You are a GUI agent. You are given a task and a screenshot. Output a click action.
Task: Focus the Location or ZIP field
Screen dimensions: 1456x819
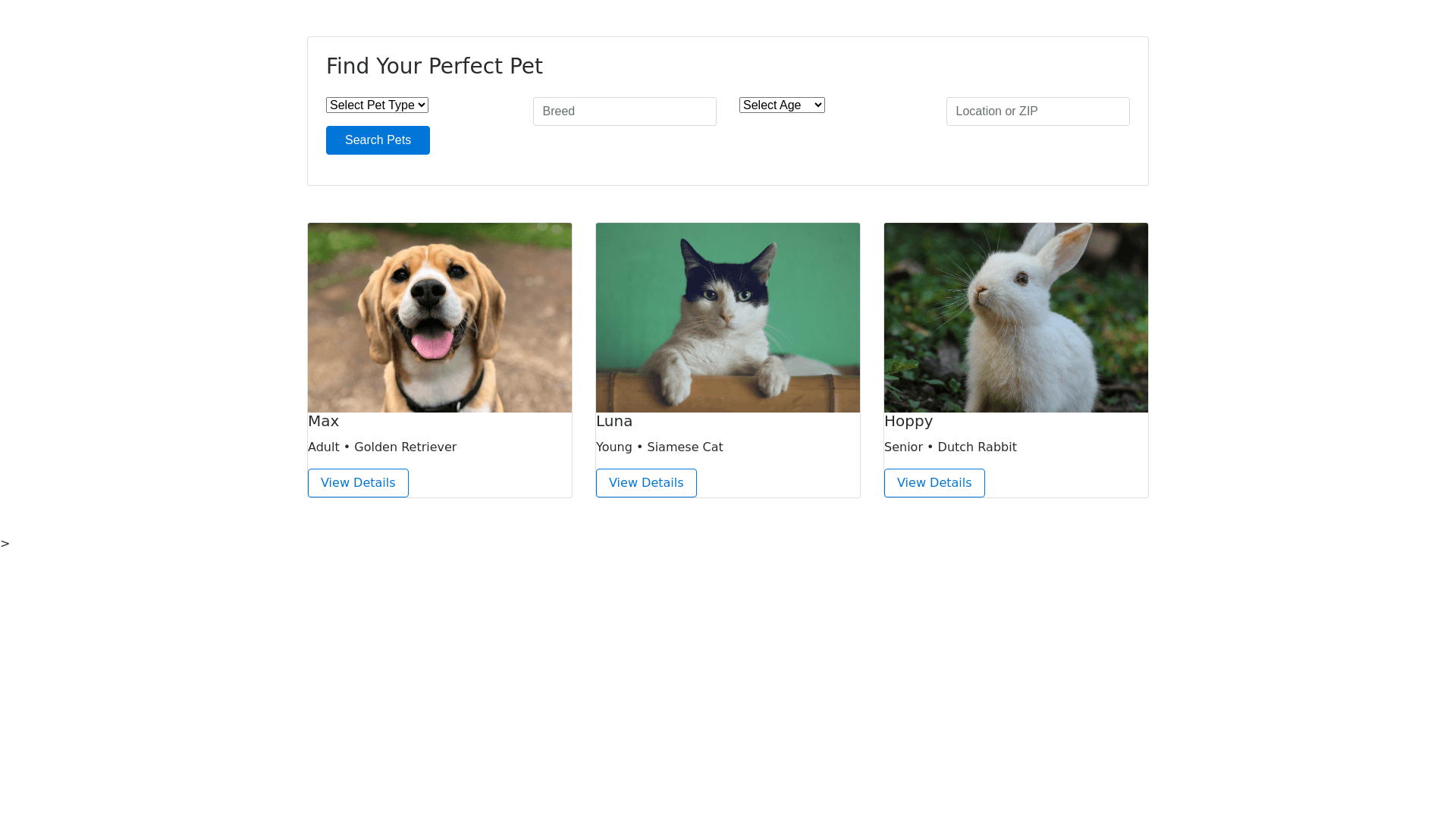pos(1037,111)
